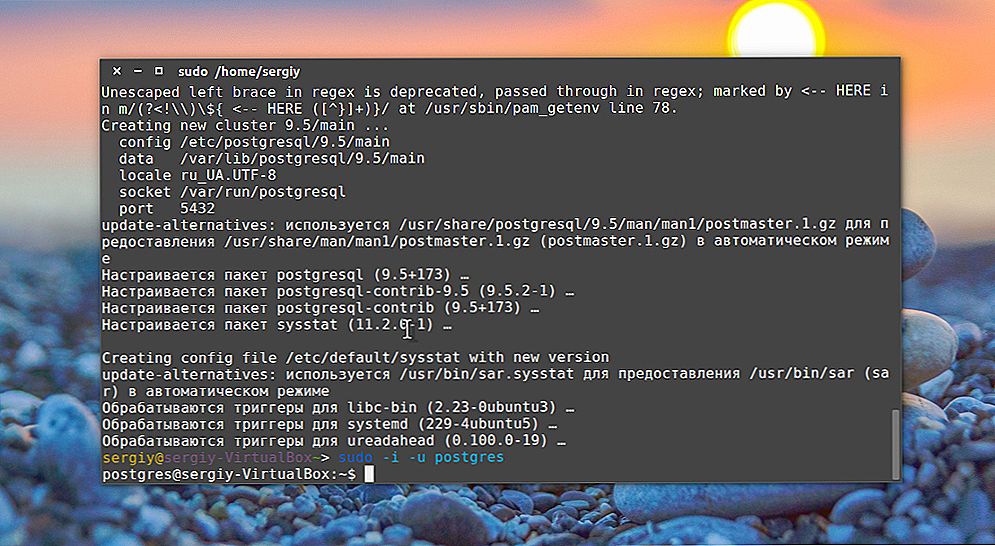The width and height of the screenshot is (995, 546).
Task: Maximize the terminal window using square icon
Action: click(159, 71)
